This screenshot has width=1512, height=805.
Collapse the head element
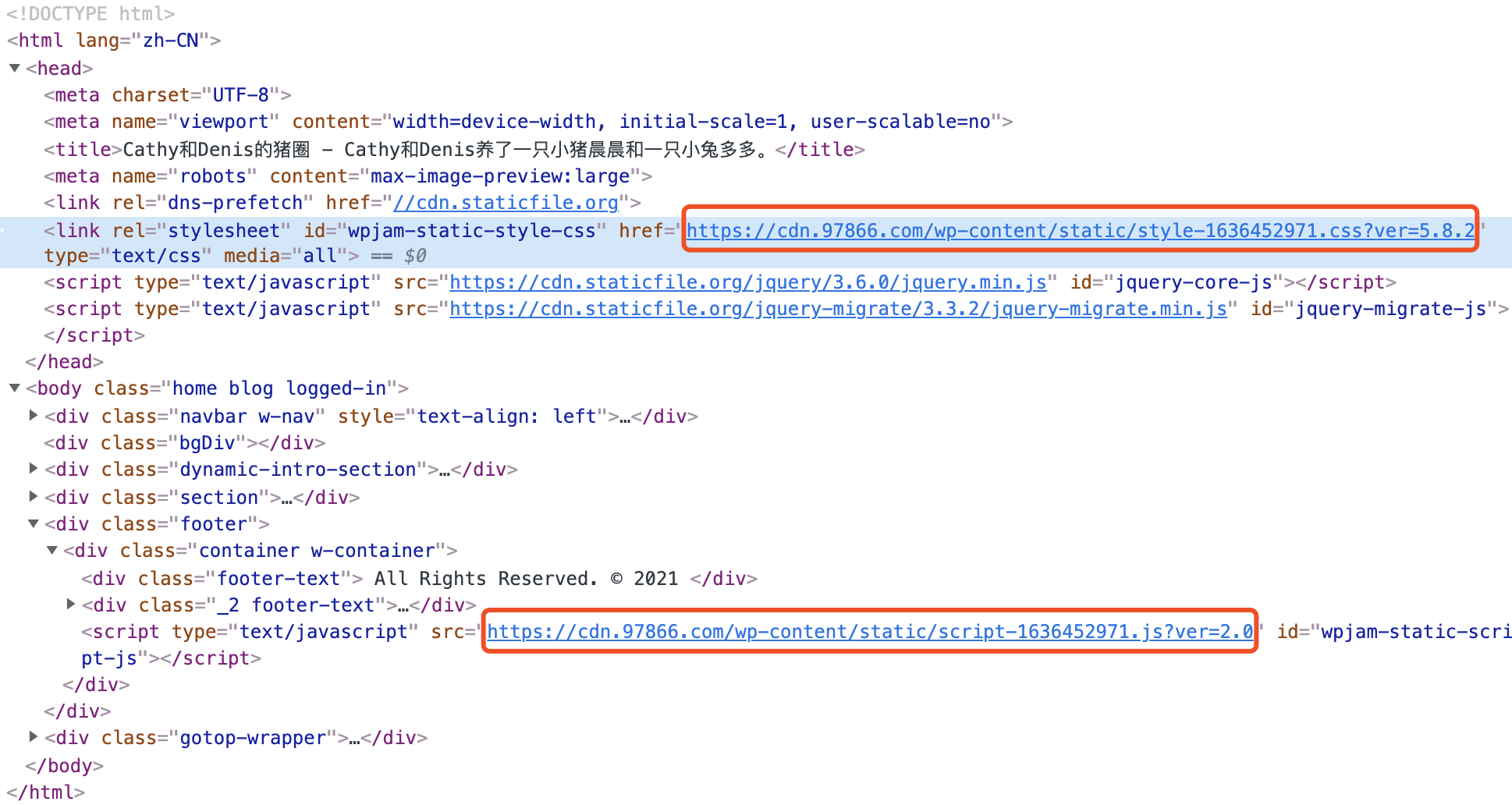[x=14, y=68]
